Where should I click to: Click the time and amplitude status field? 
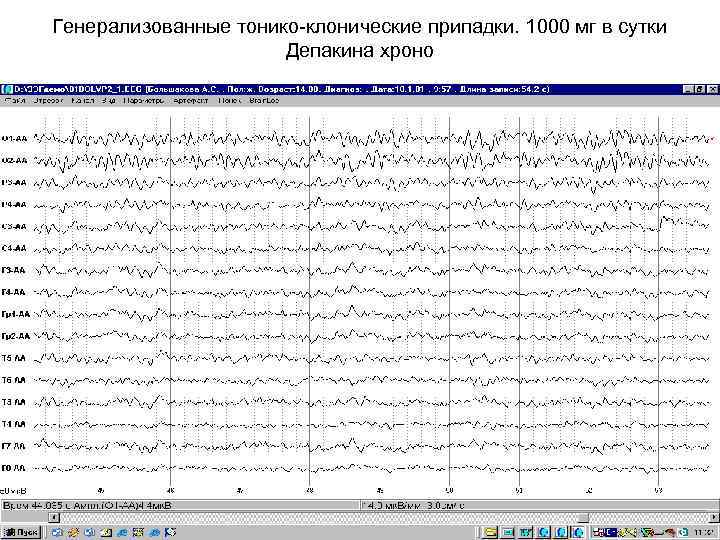tap(180, 506)
